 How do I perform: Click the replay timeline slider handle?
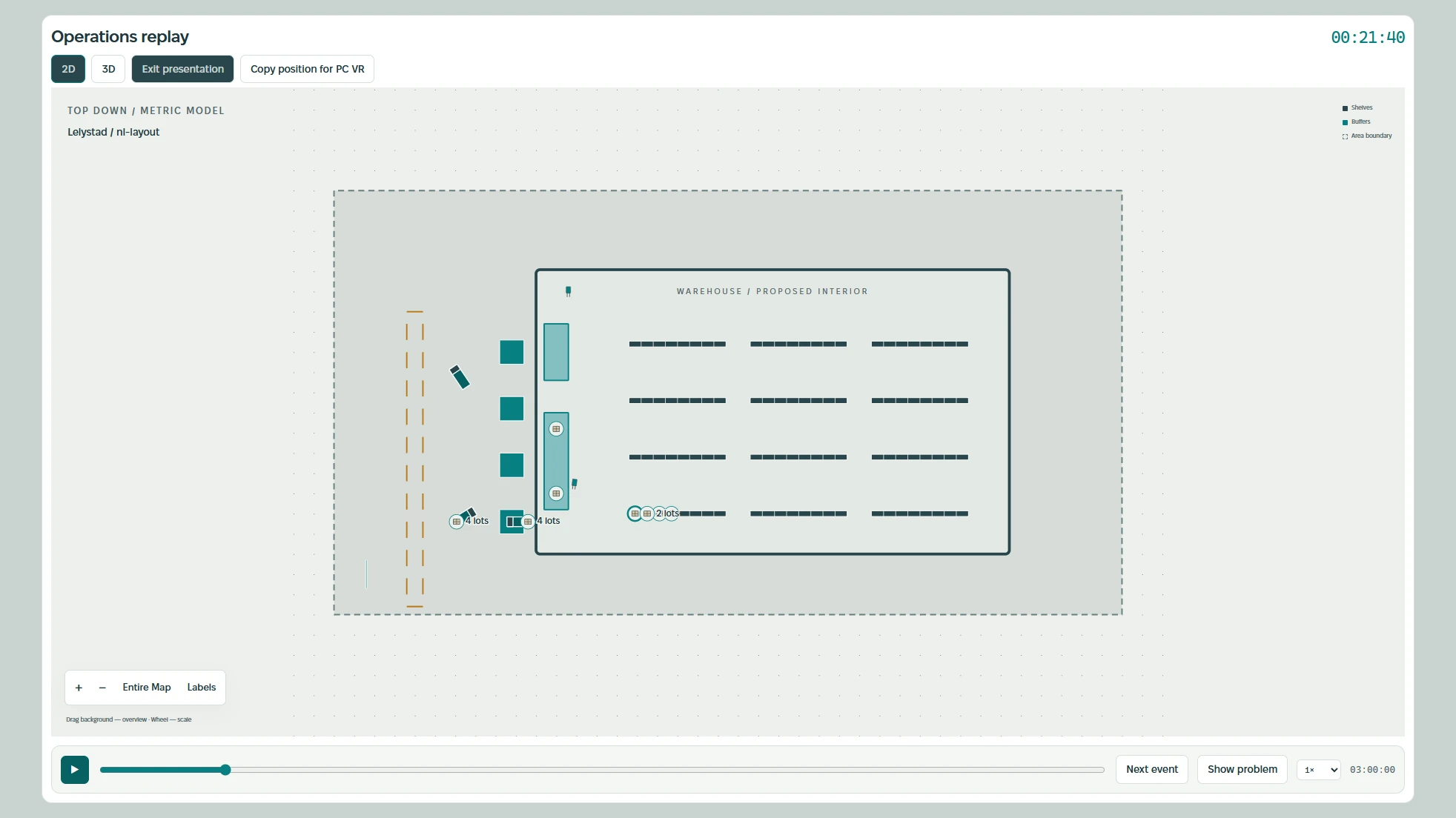click(x=225, y=770)
